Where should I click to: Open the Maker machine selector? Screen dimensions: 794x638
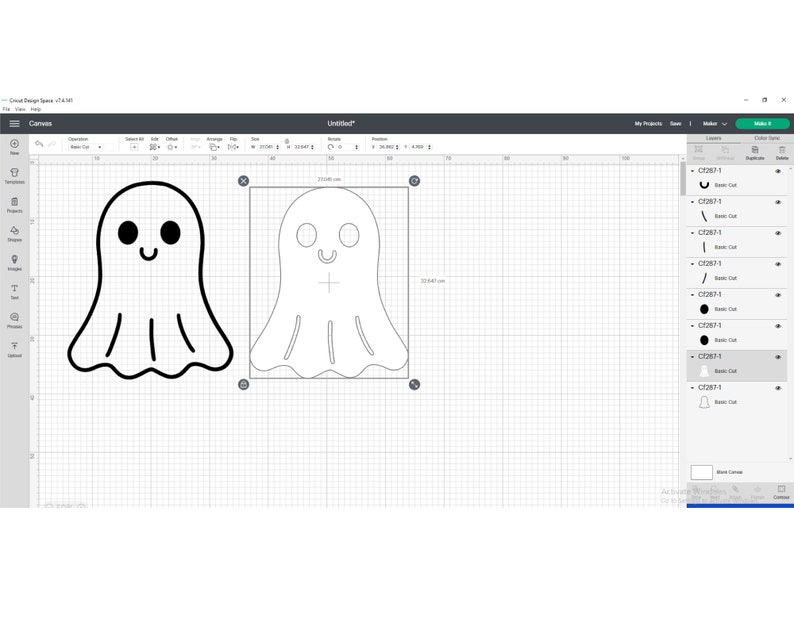click(714, 124)
